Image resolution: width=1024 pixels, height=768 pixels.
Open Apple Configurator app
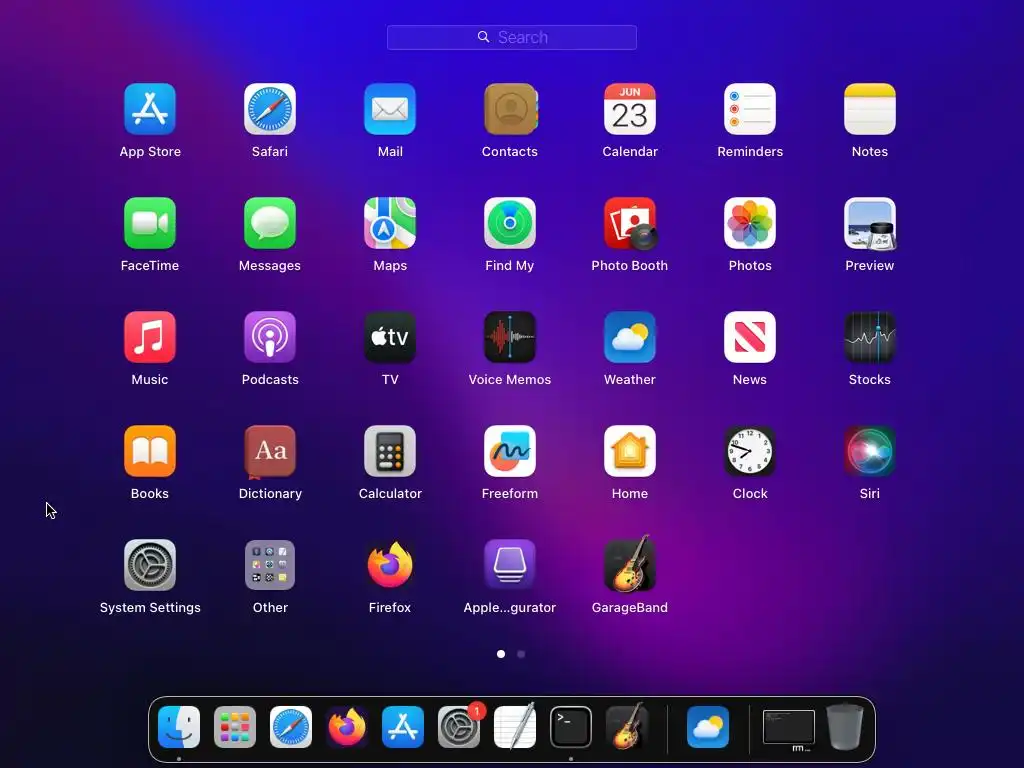510,565
